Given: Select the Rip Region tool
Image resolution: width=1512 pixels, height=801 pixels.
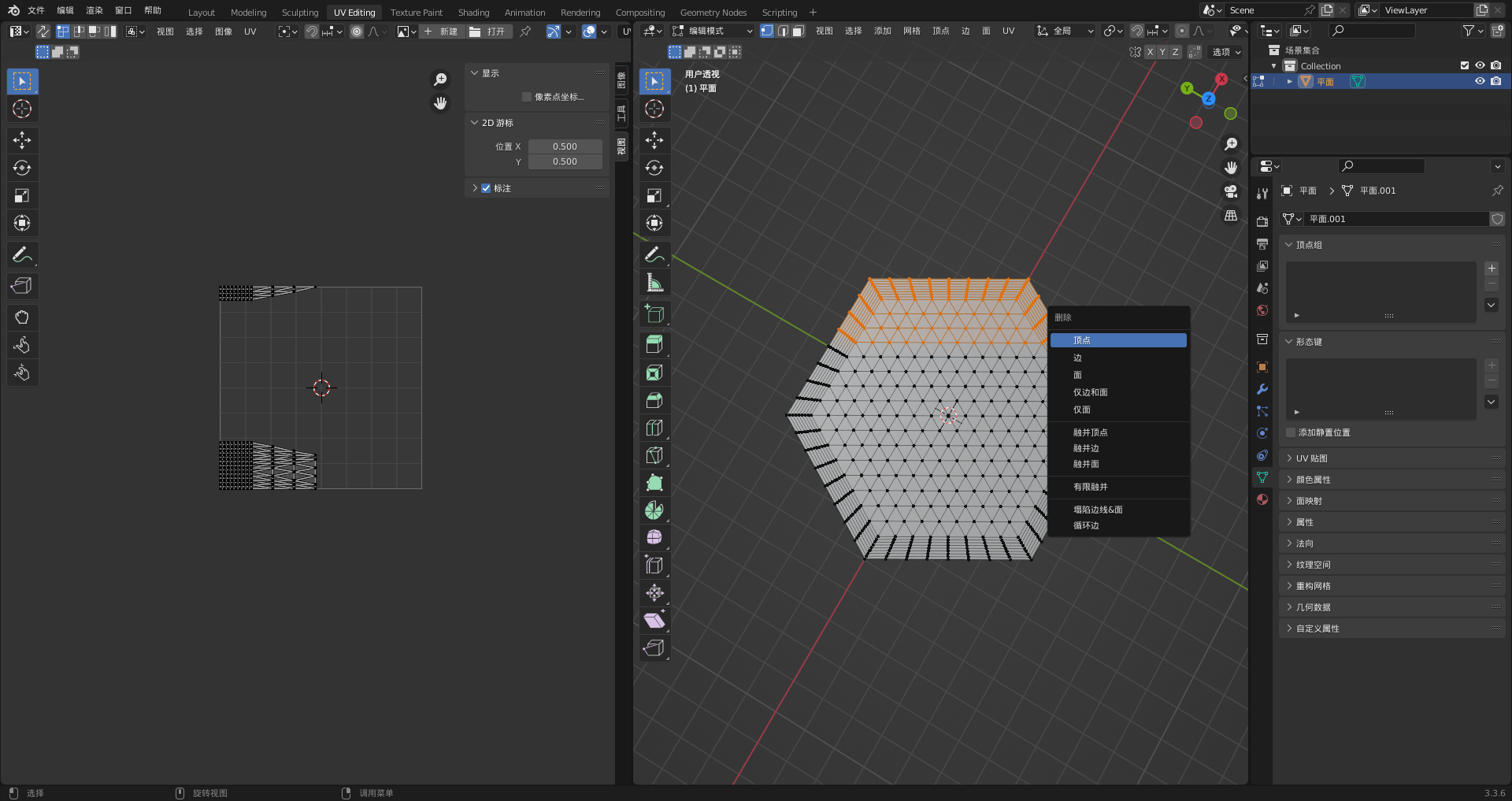Looking at the screenshot, I should coord(654,648).
